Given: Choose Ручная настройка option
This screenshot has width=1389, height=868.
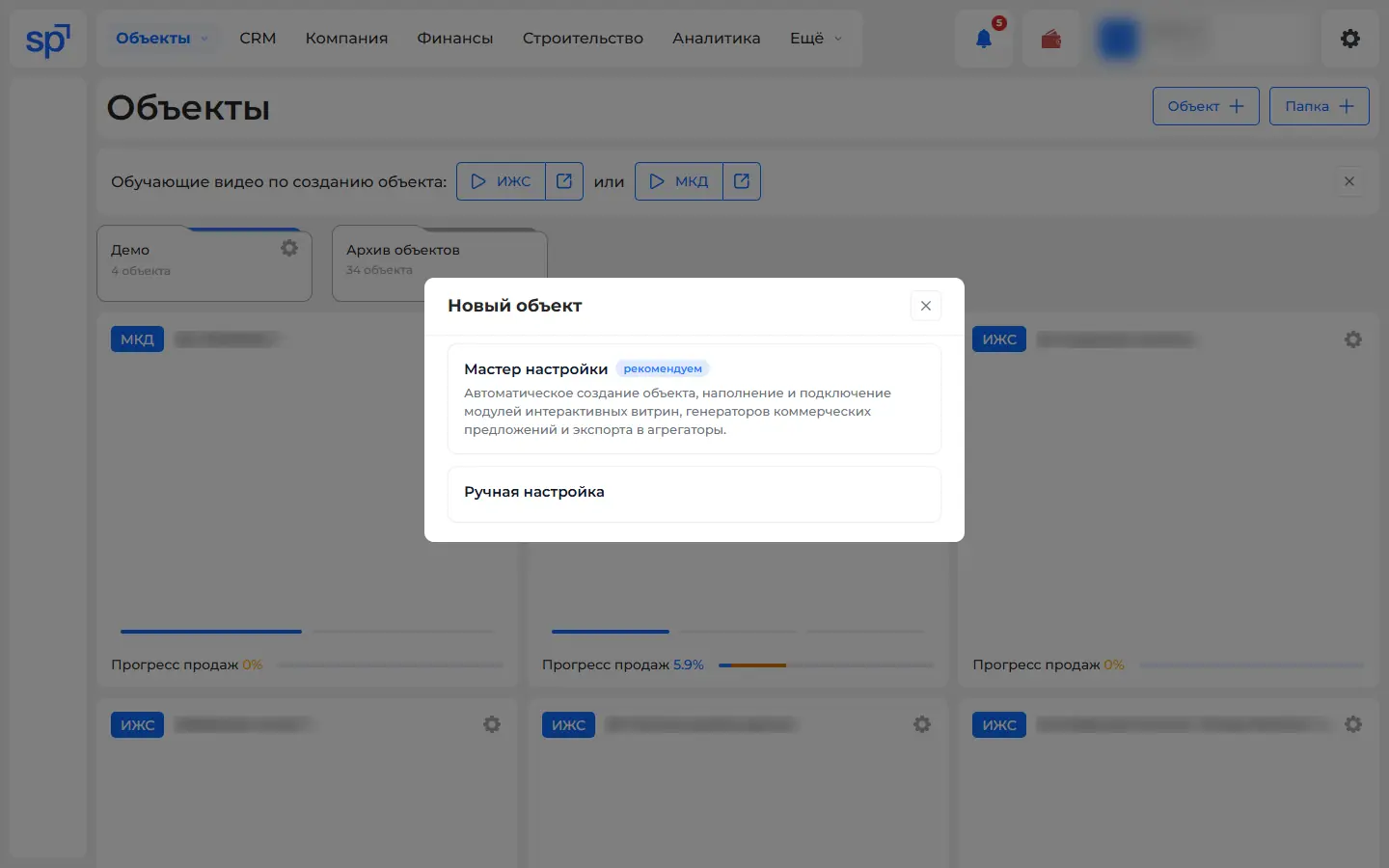Looking at the screenshot, I should pyautogui.click(x=694, y=495).
